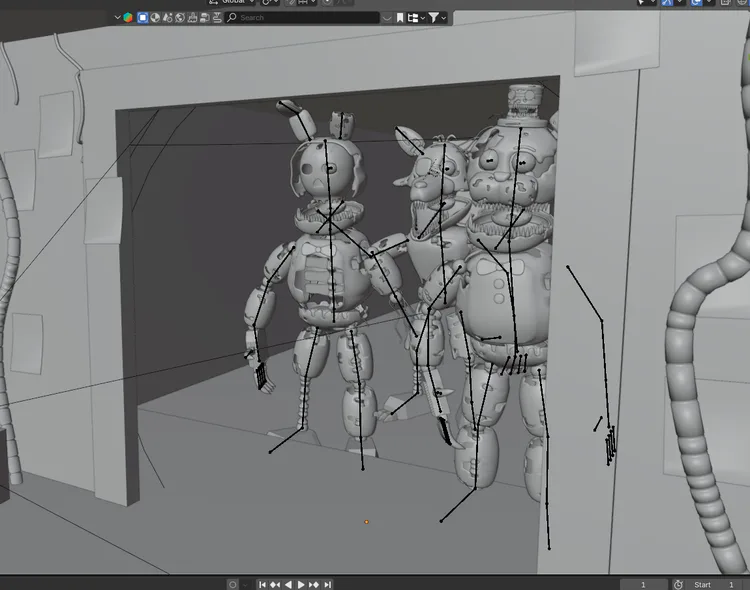Open the dropdown arrow after the overlays button

click(709, 2)
